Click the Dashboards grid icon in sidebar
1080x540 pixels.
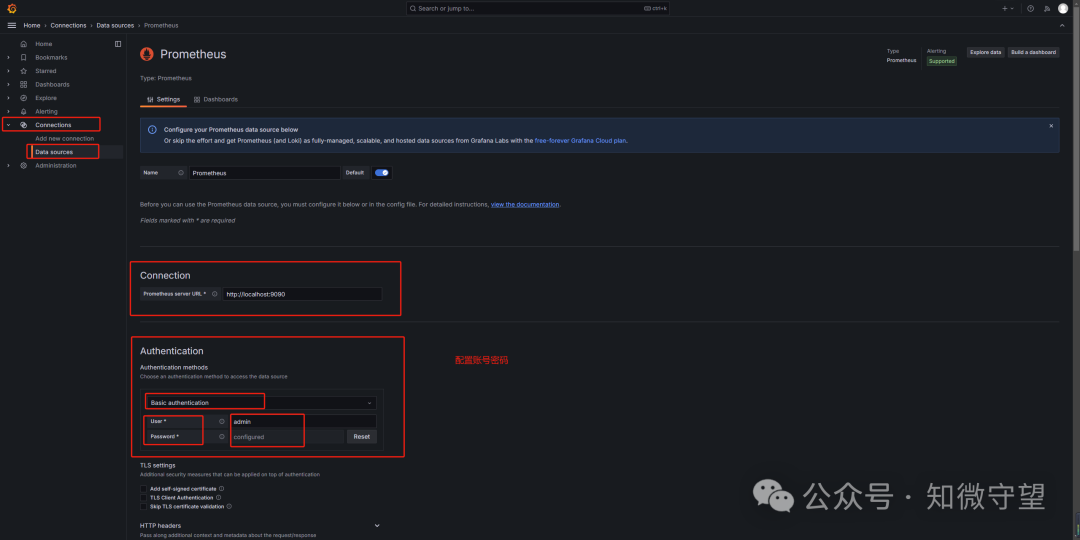click(x=23, y=85)
